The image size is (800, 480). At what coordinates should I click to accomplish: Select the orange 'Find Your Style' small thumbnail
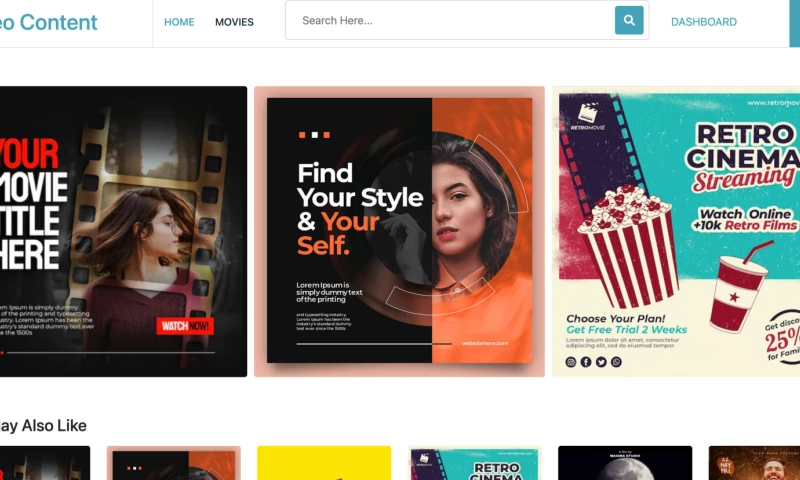(173, 463)
